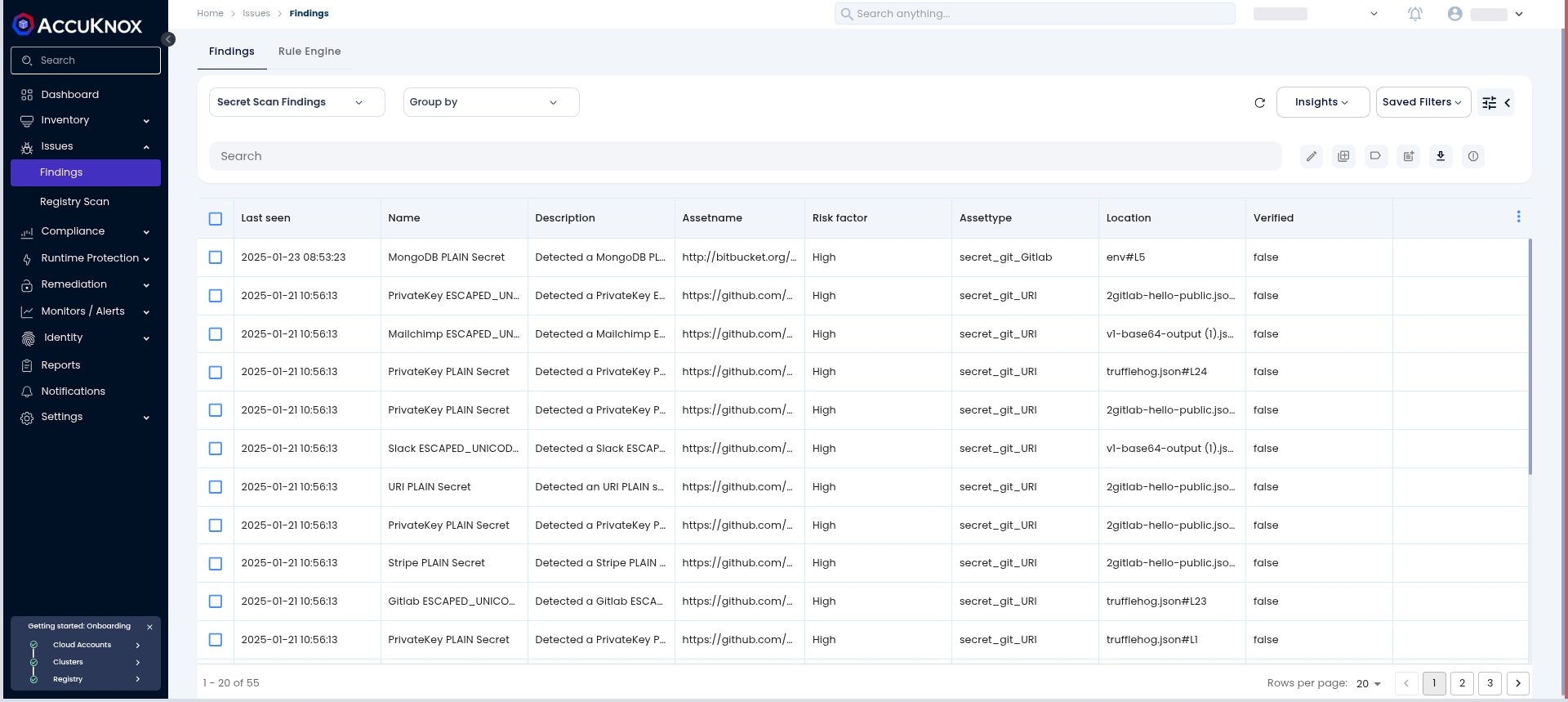Check the Stripe PLAIN Secret row
Screen dimensions: 1568x702
coord(216,564)
